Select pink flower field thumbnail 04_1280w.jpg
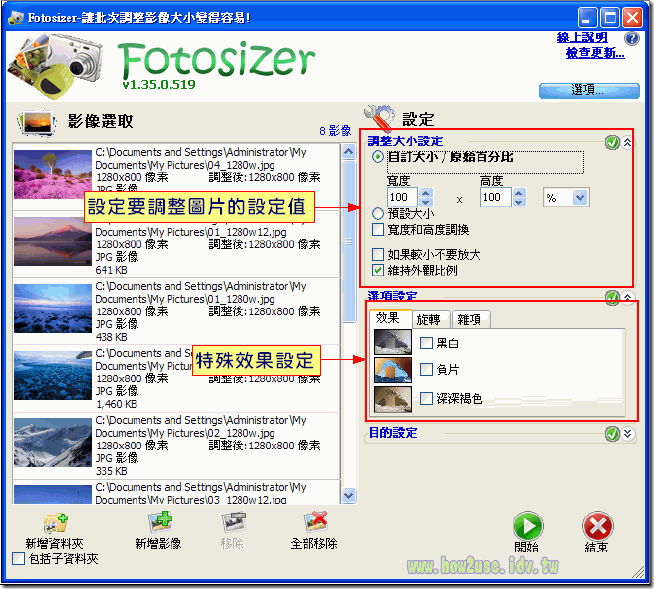This screenshot has width=654, height=589. coord(53,174)
